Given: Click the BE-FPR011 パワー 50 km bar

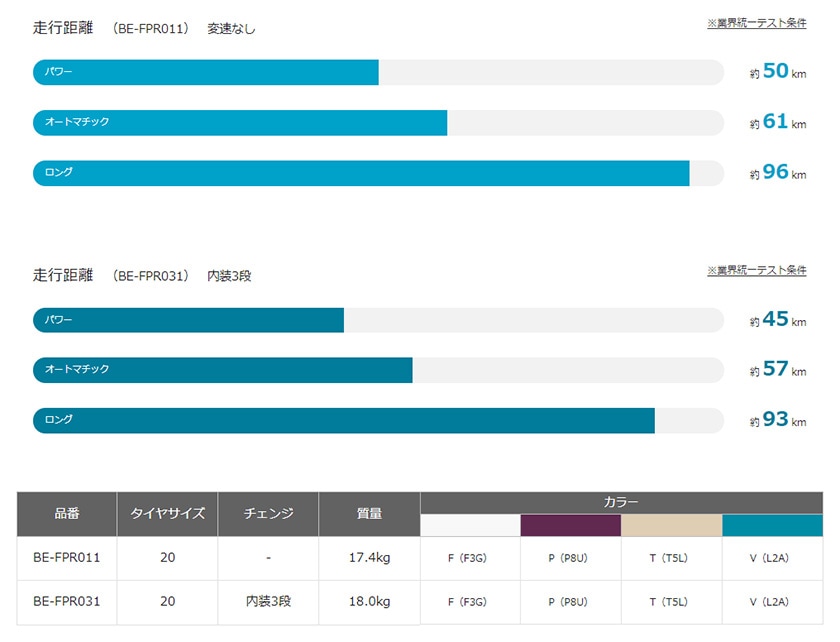Looking at the screenshot, I should point(378,72).
